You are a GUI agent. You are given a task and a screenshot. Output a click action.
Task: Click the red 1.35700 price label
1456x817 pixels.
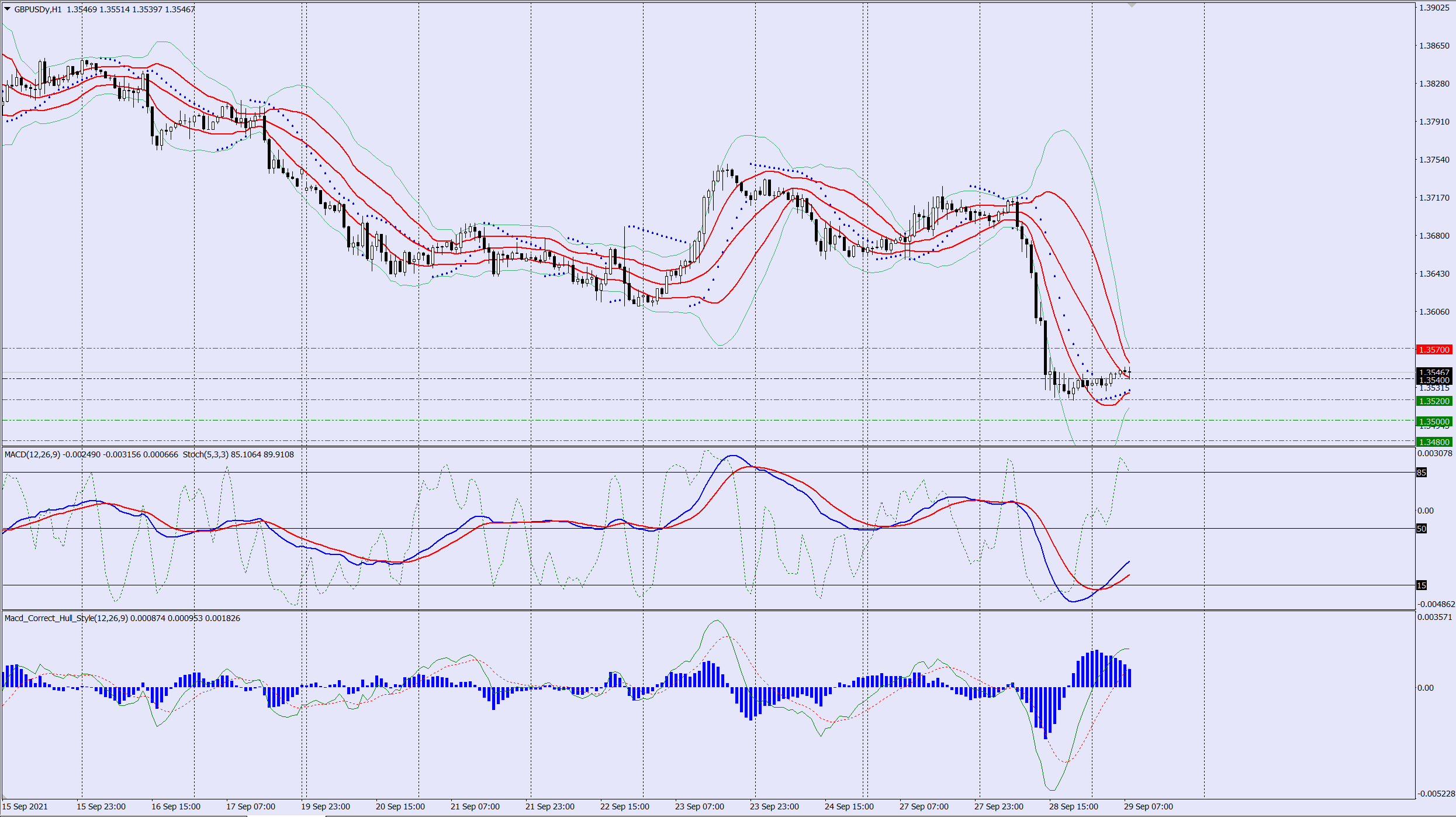coord(1434,350)
